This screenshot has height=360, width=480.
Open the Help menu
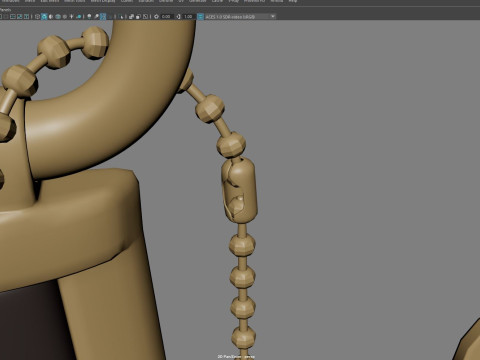click(293, 1)
